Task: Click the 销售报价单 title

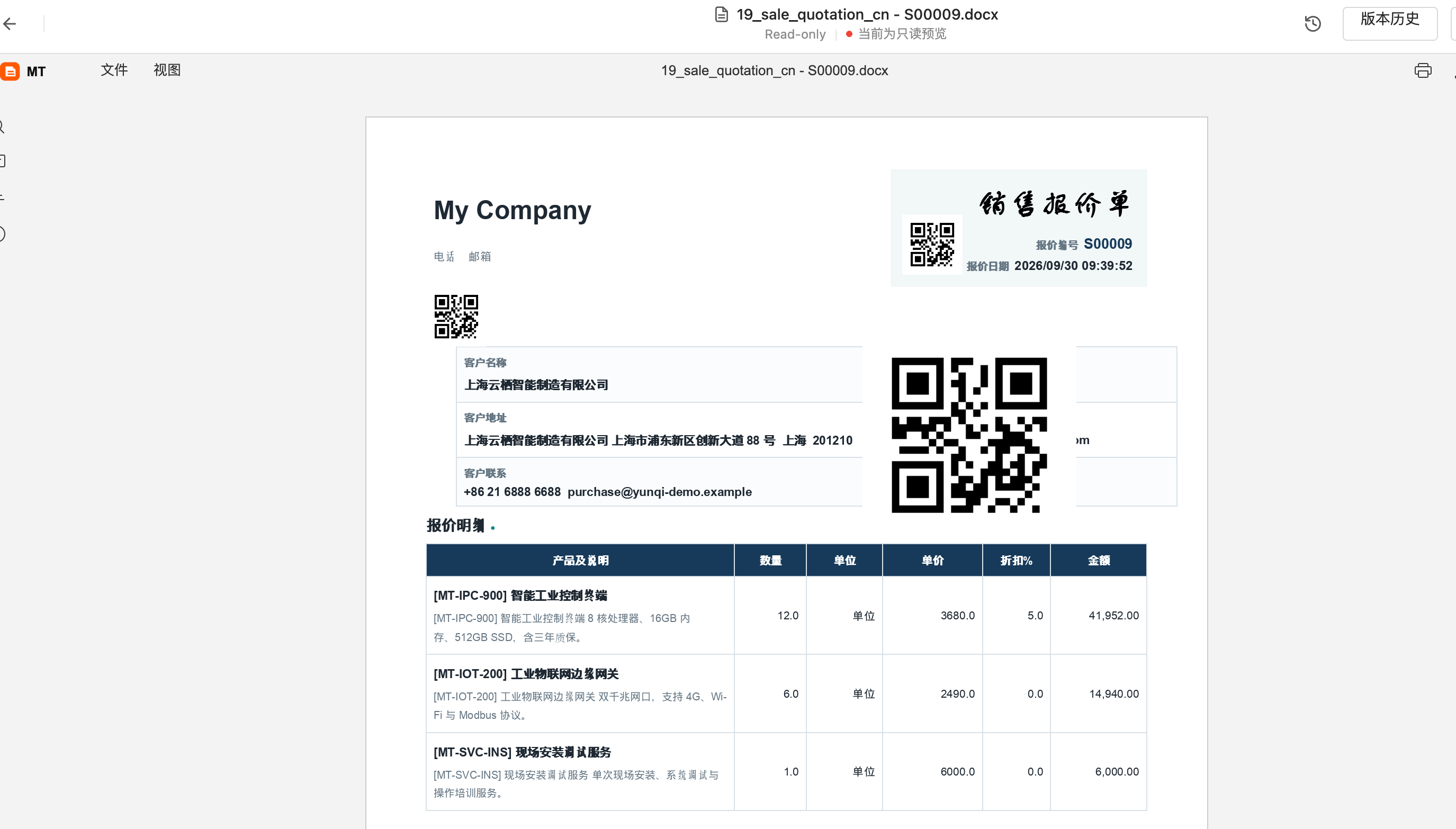Action: (x=1054, y=204)
